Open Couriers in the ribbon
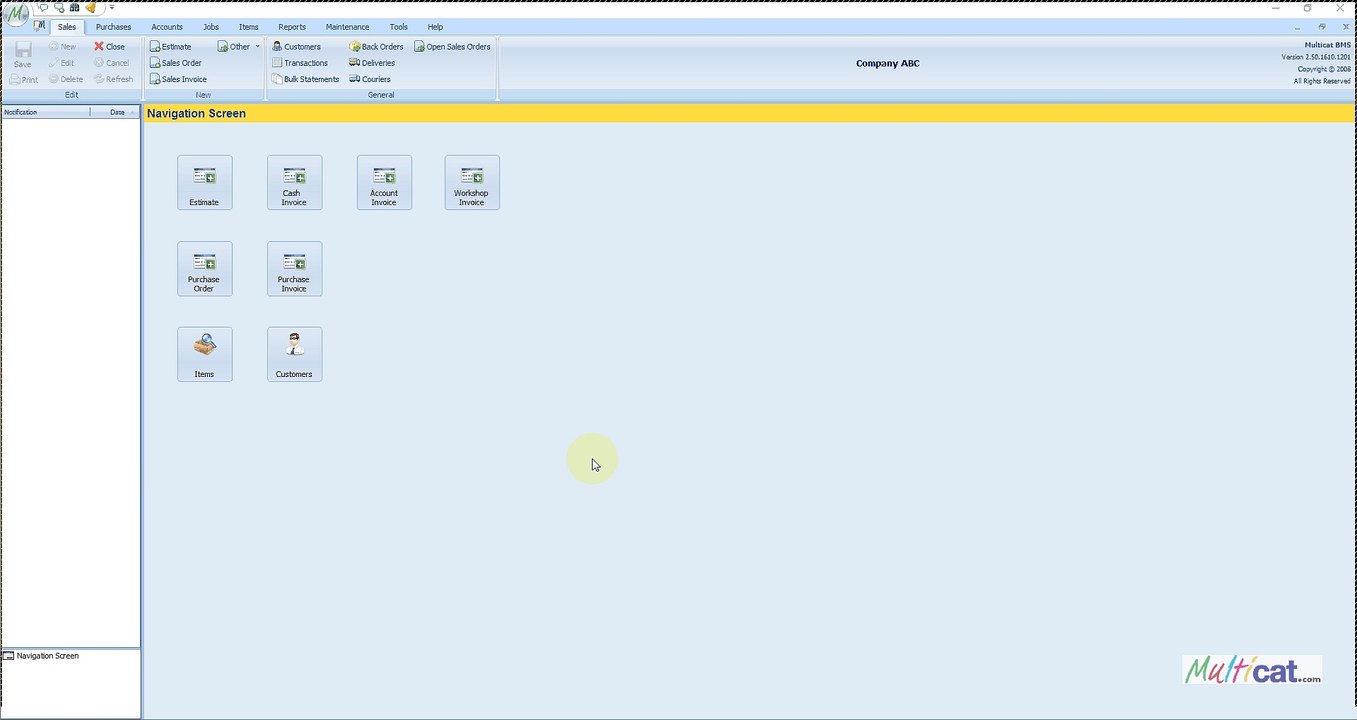 [x=370, y=79]
